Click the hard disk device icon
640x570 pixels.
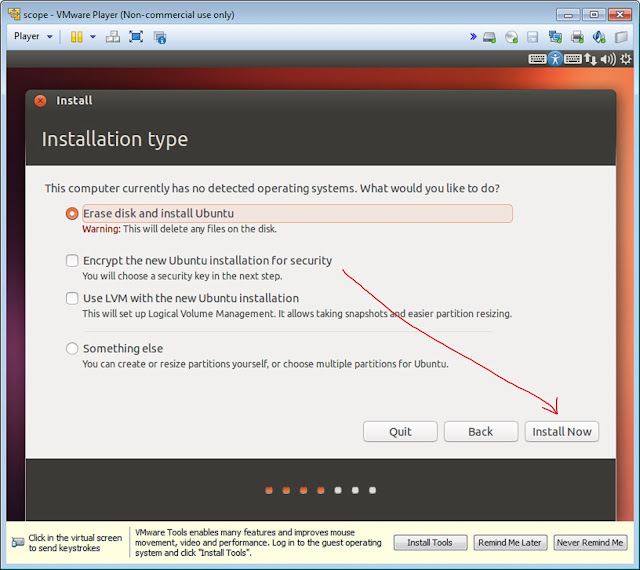point(489,37)
